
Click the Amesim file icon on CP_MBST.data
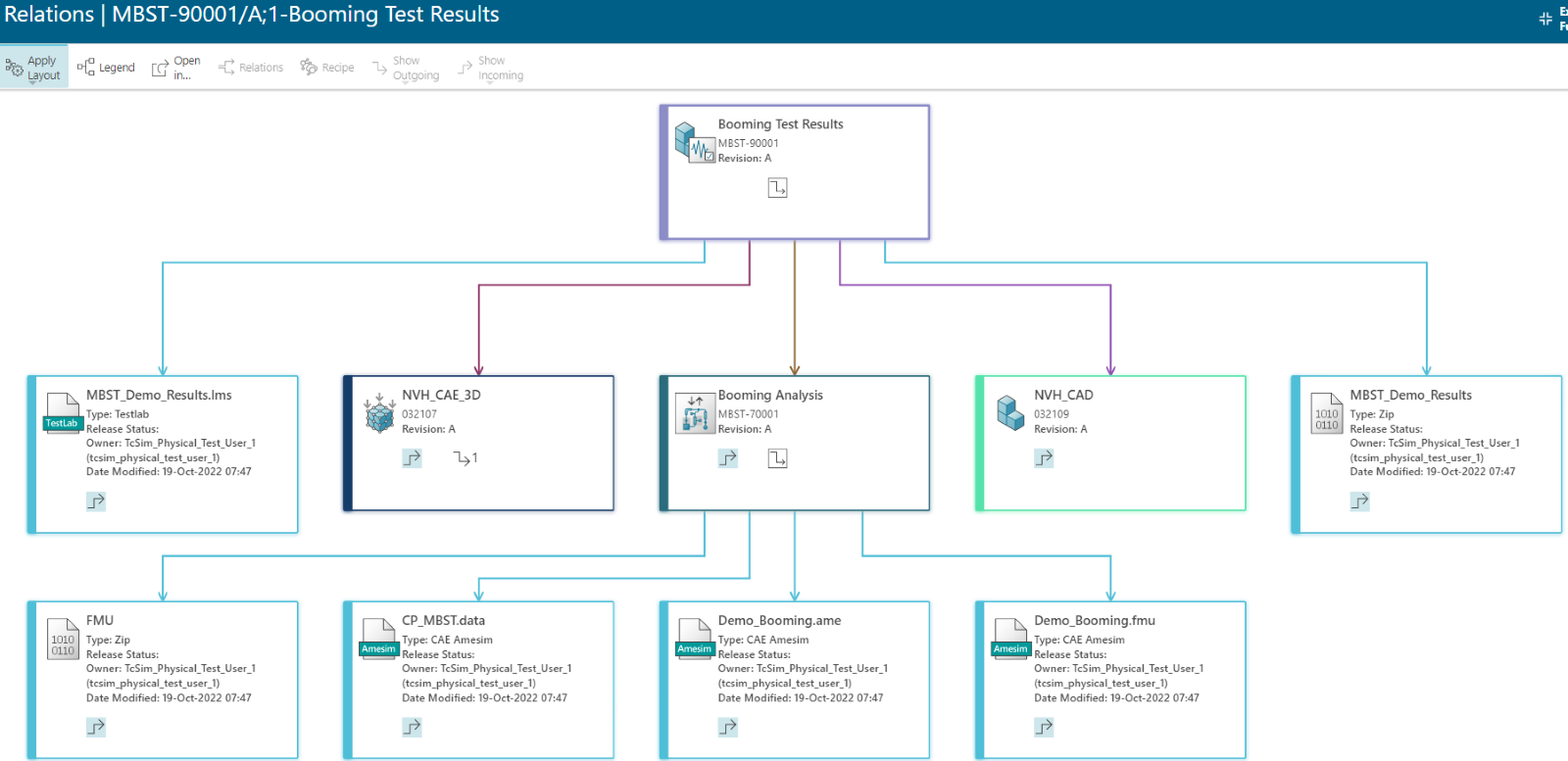tap(378, 638)
